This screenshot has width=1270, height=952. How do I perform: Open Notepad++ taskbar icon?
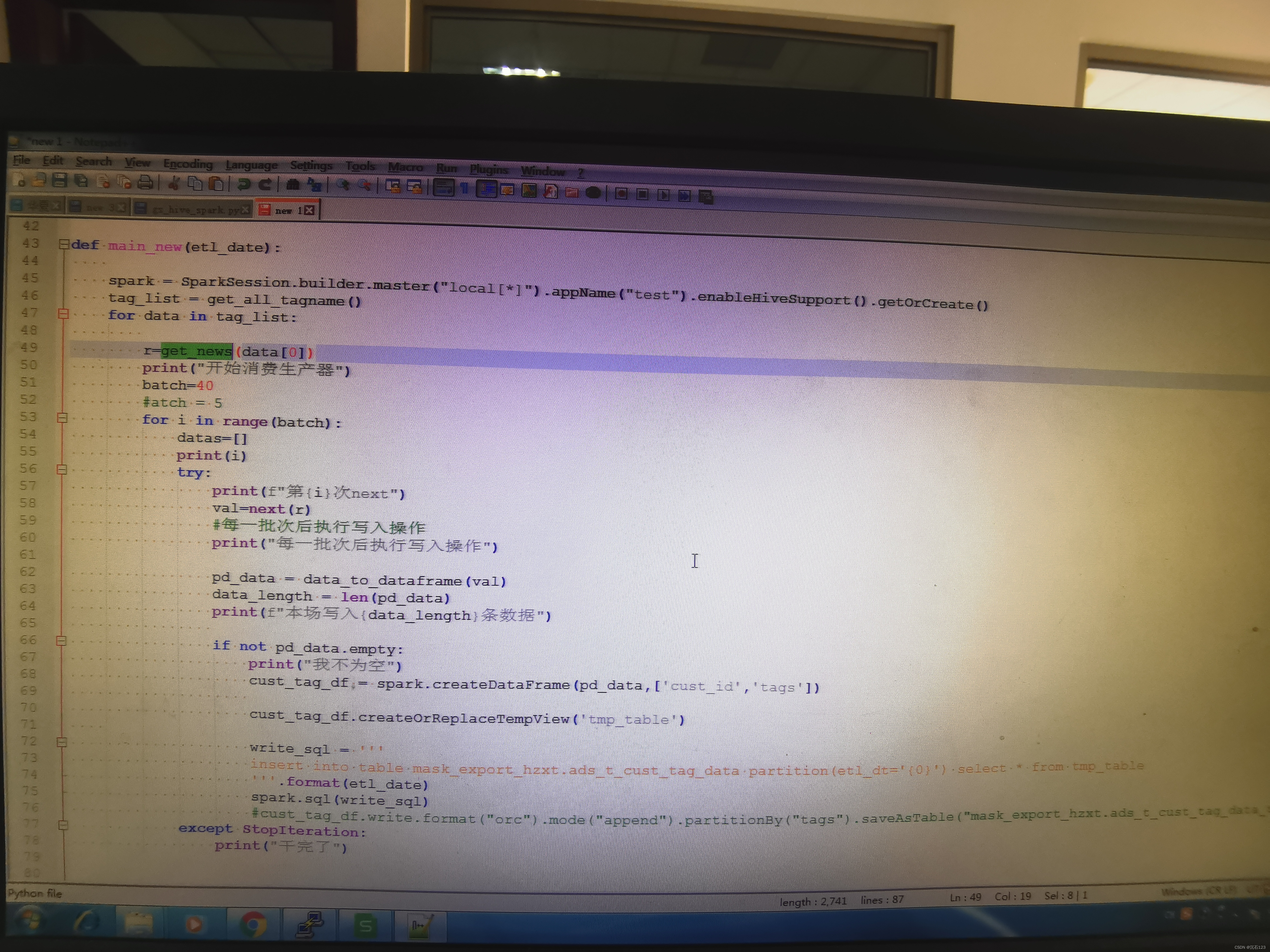pos(421,926)
